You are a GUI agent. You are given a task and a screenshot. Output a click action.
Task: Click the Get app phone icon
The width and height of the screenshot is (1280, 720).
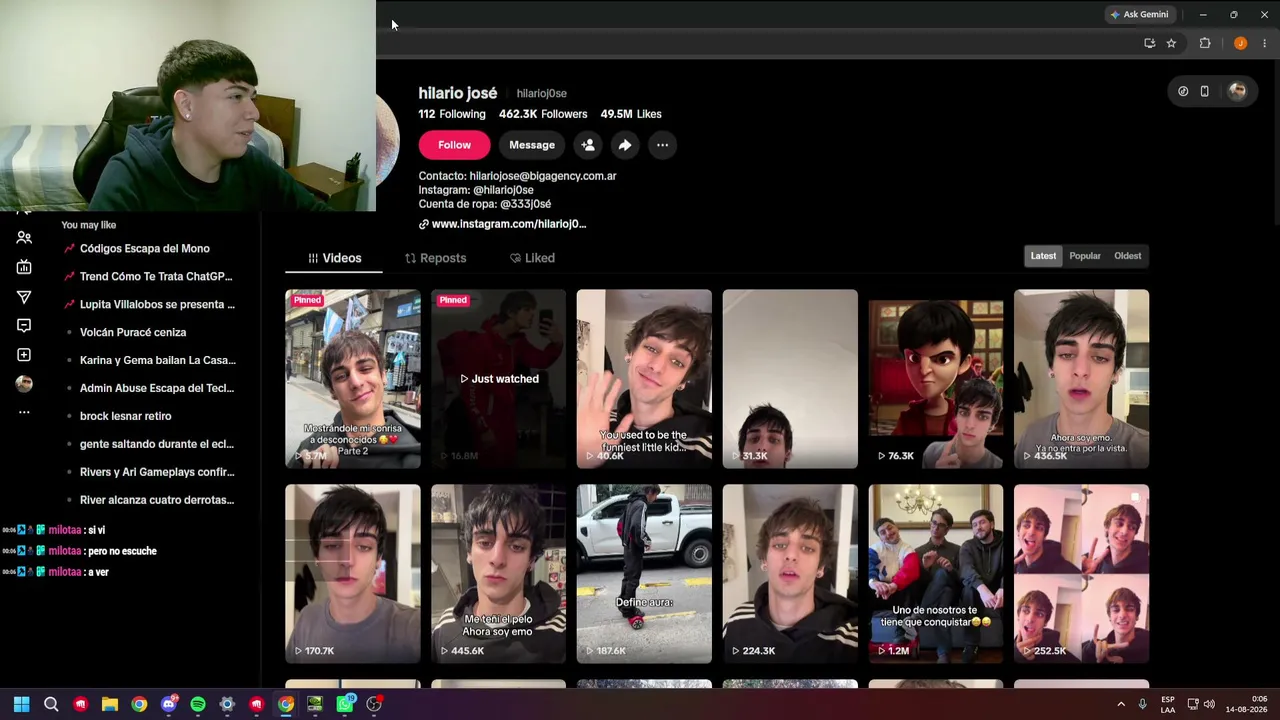1205,91
